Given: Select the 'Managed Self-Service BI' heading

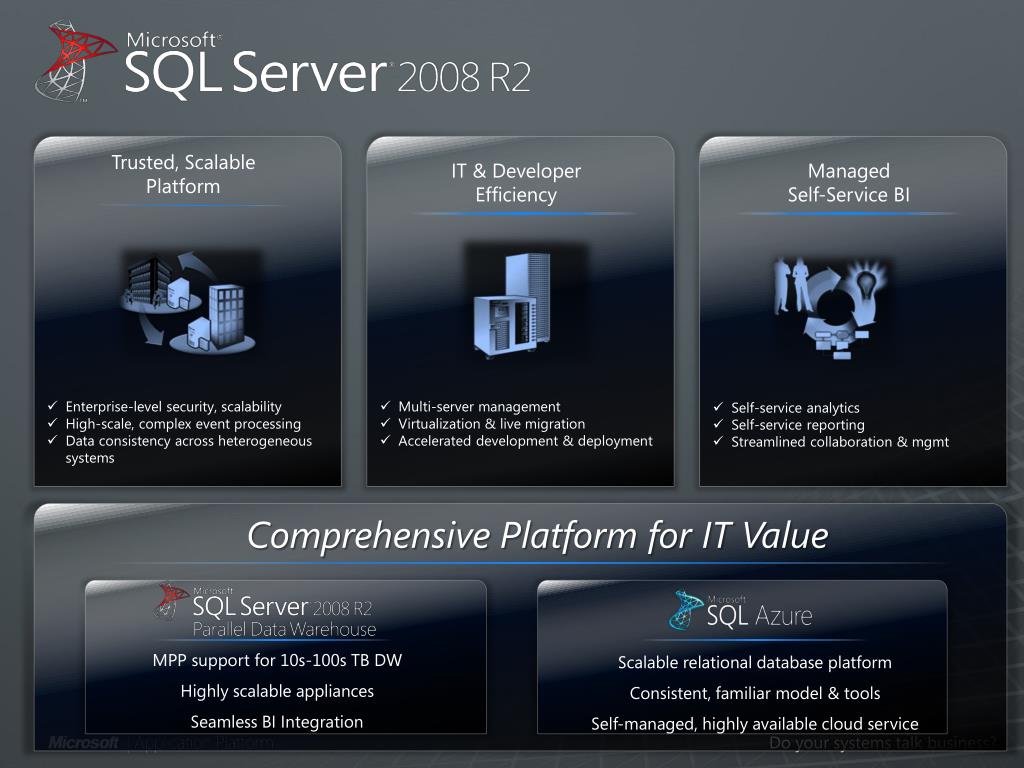Looking at the screenshot, I should tap(848, 183).
